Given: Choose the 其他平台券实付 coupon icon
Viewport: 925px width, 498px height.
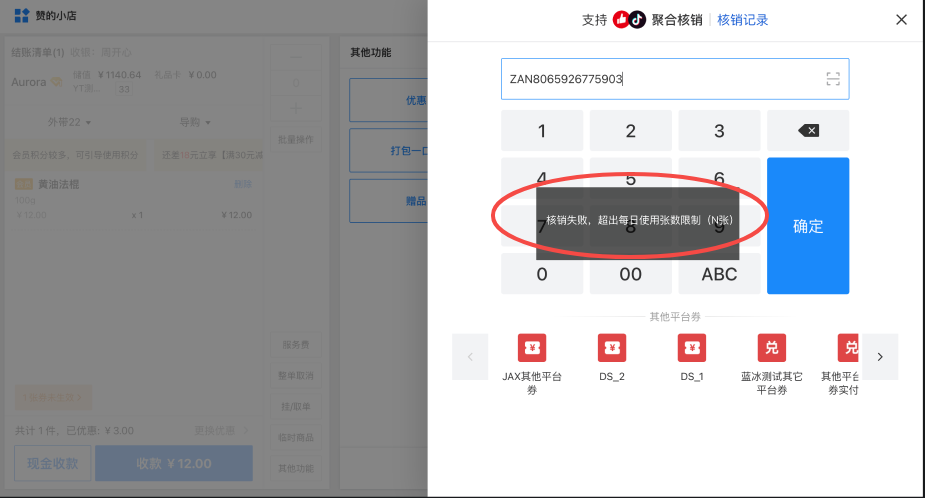Looking at the screenshot, I should coord(848,348).
